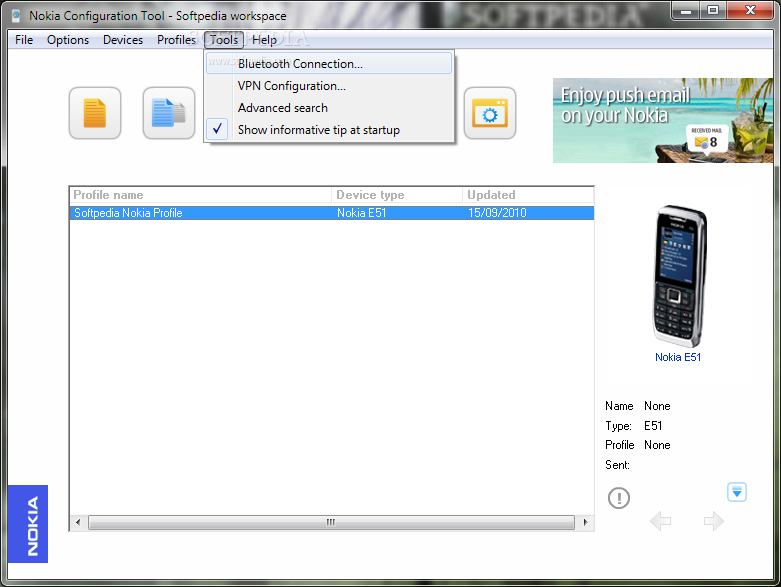The width and height of the screenshot is (781, 587).
Task: Select the Softpedia Nokia Profile row
Action: click(332, 213)
